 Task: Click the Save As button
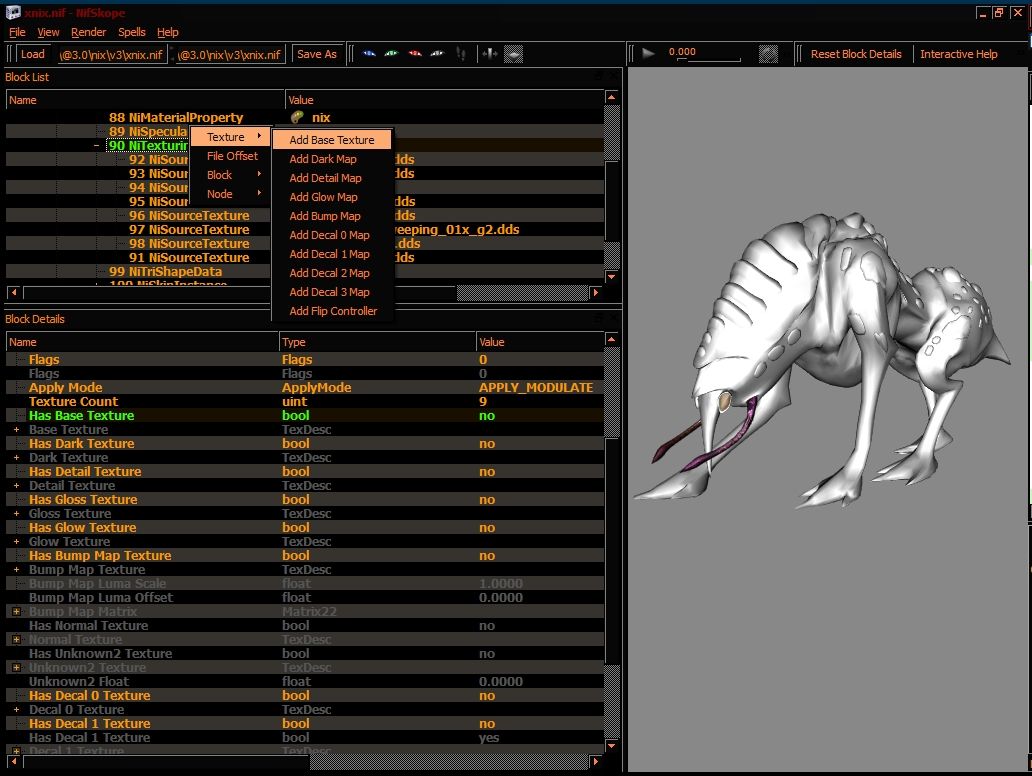click(x=317, y=54)
